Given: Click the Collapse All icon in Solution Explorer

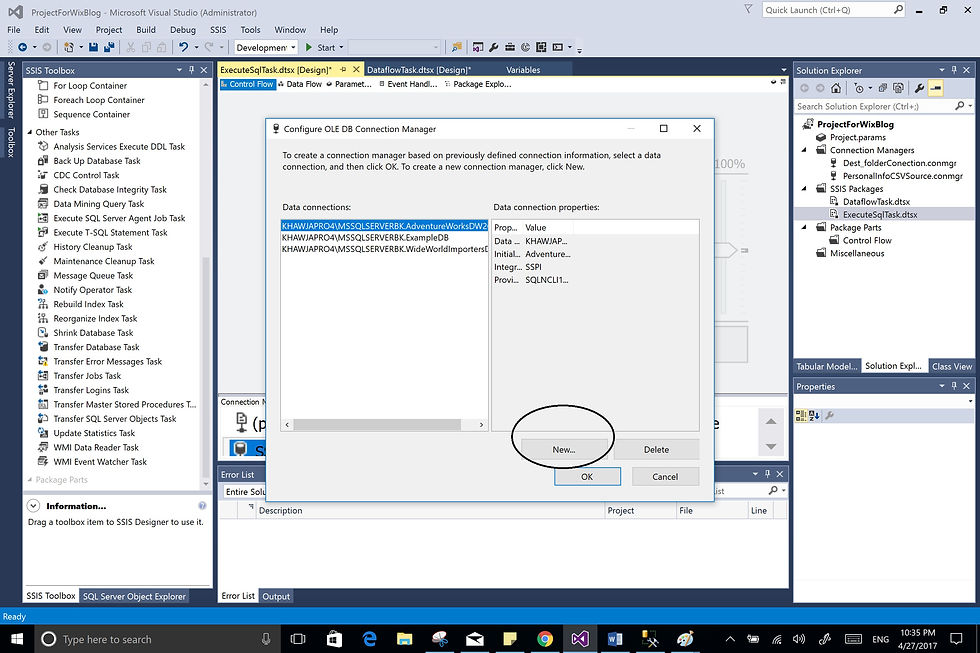Looking at the screenshot, I should 882,88.
